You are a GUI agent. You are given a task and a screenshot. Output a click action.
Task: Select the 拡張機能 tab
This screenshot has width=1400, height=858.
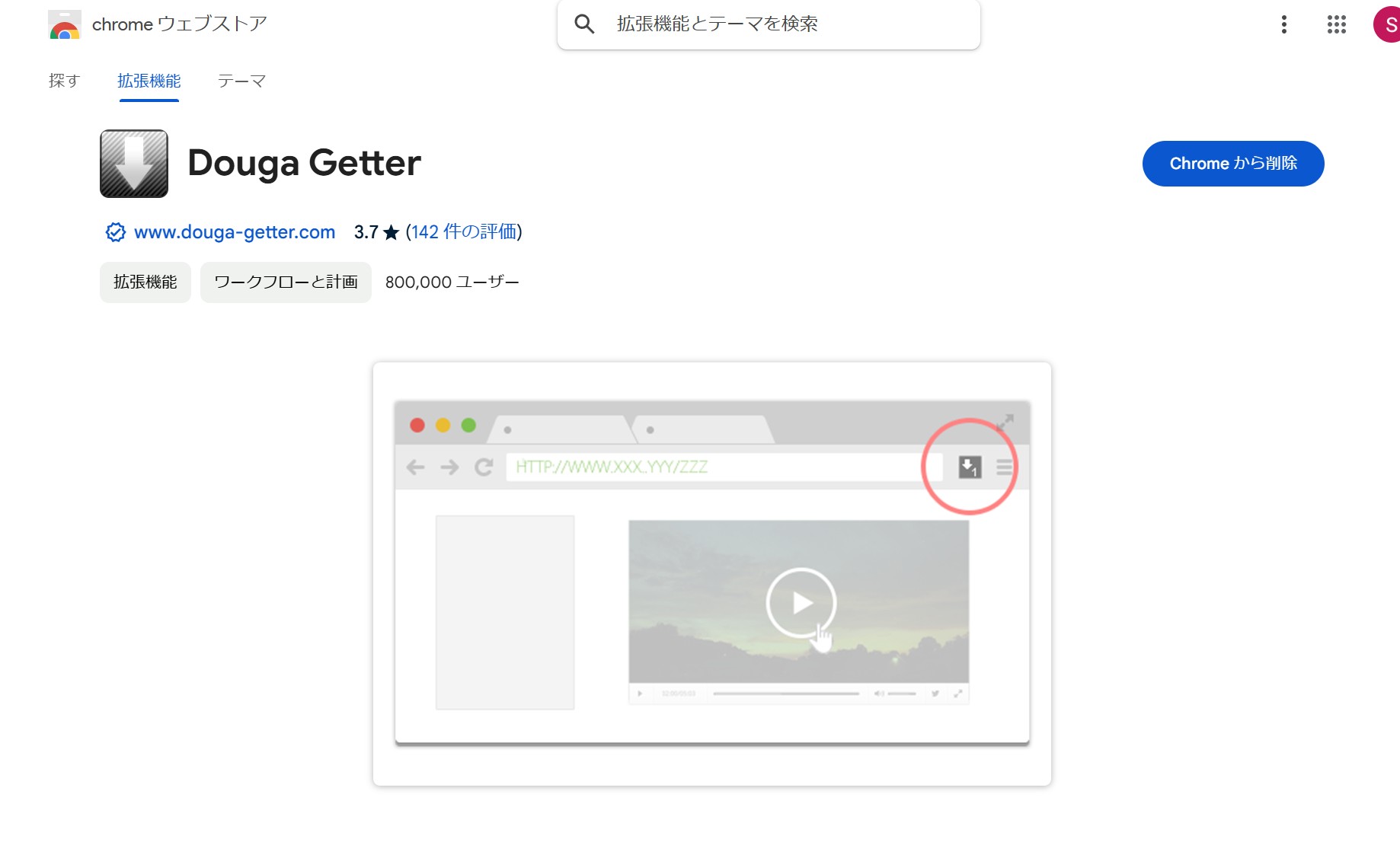pos(149,81)
